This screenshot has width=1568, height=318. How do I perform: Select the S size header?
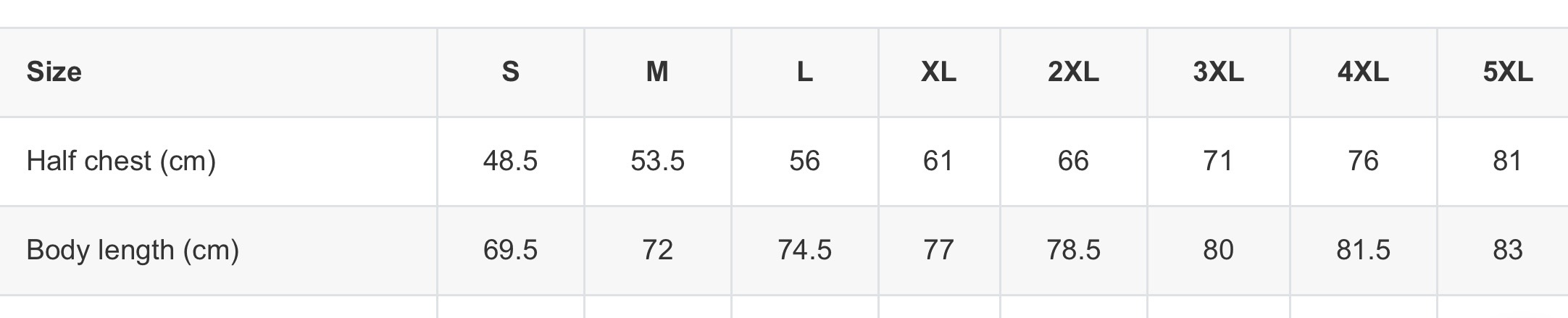tap(511, 72)
